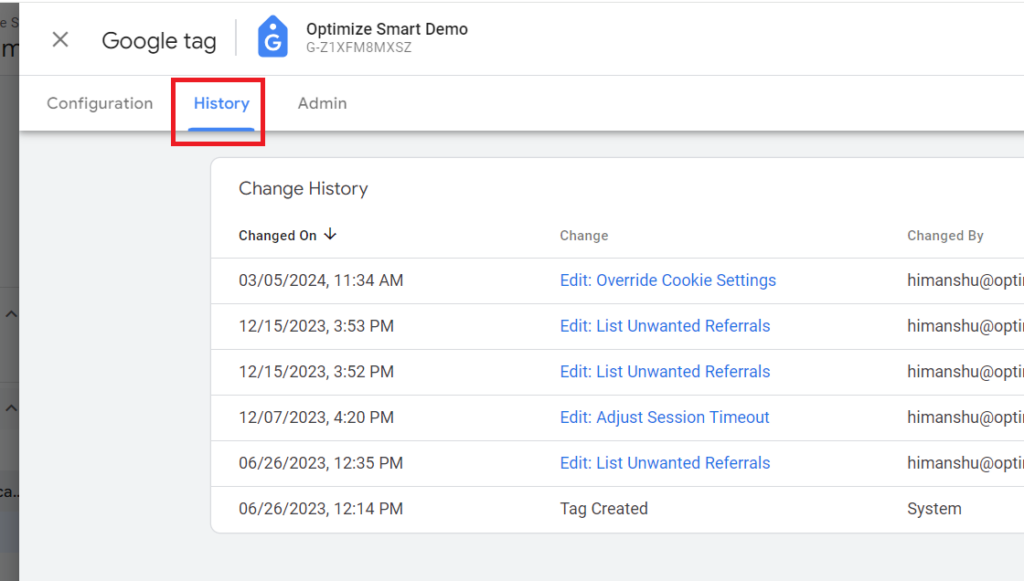Open the Admin tab
1024x581 pixels.
coord(322,103)
